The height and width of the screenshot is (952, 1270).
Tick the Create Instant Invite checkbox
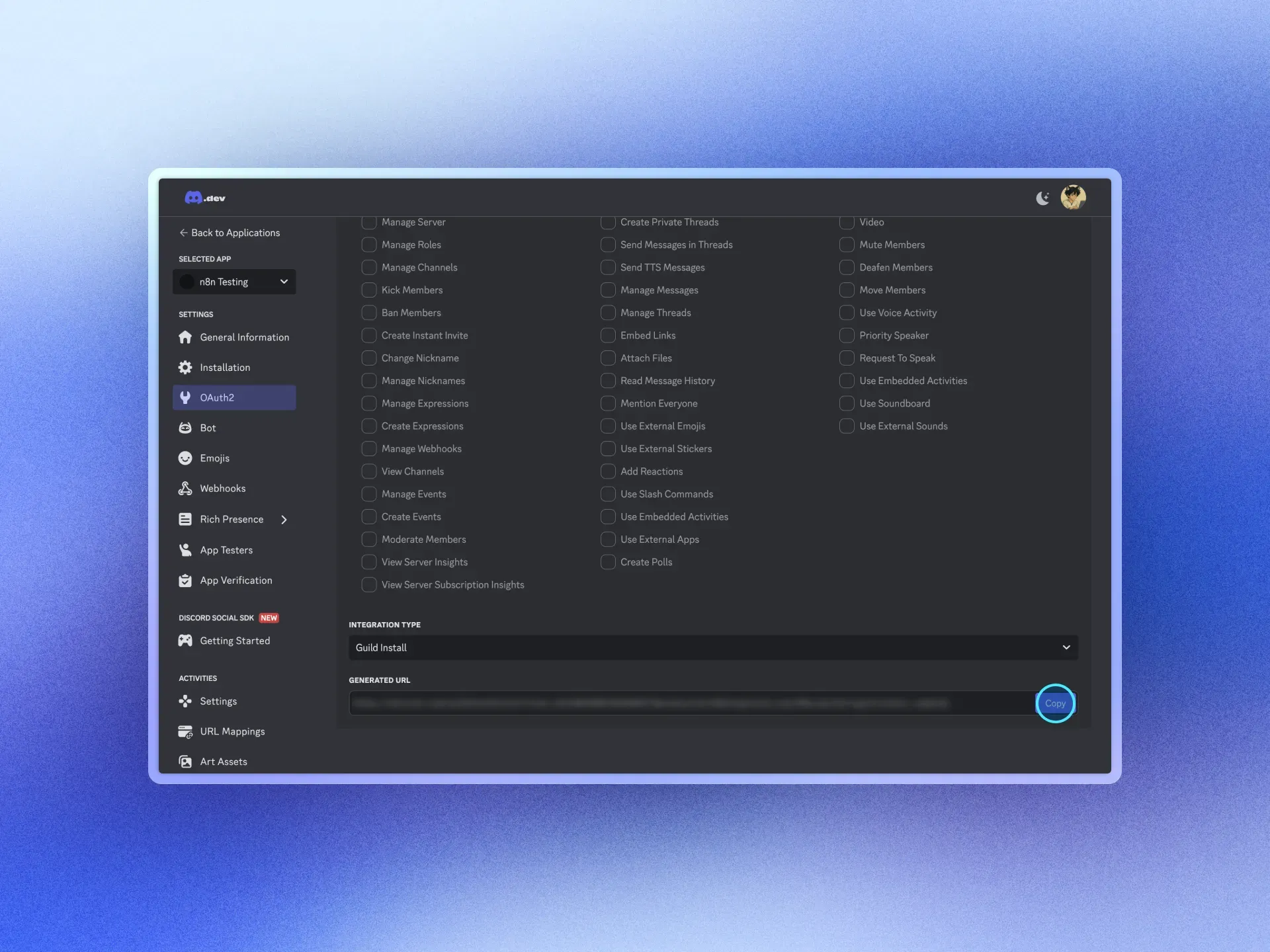pyautogui.click(x=369, y=335)
